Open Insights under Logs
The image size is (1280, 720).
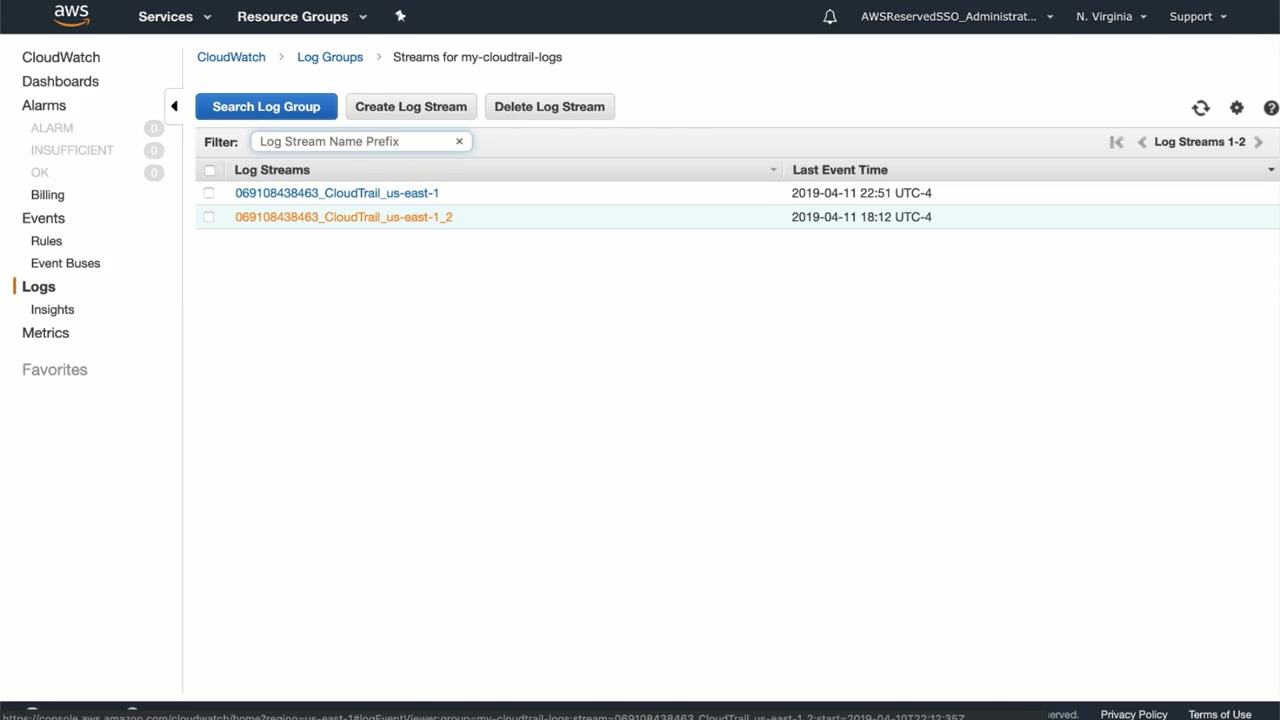52,310
